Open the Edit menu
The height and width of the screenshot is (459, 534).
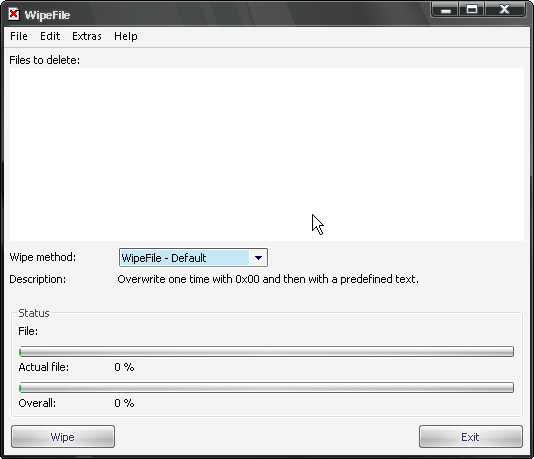50,36
